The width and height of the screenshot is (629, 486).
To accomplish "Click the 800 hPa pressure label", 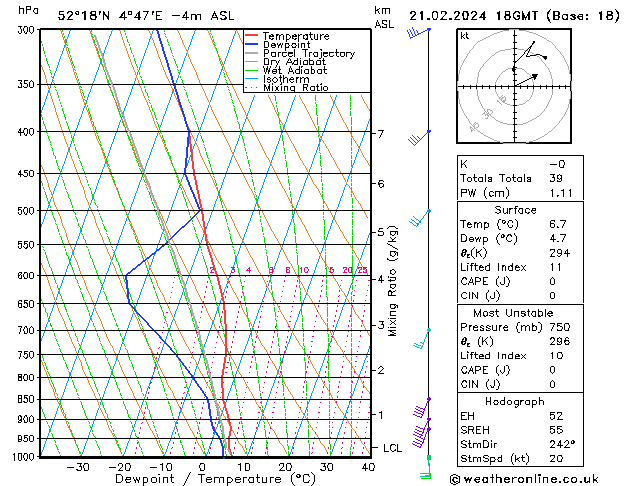I will coord(28,378).
